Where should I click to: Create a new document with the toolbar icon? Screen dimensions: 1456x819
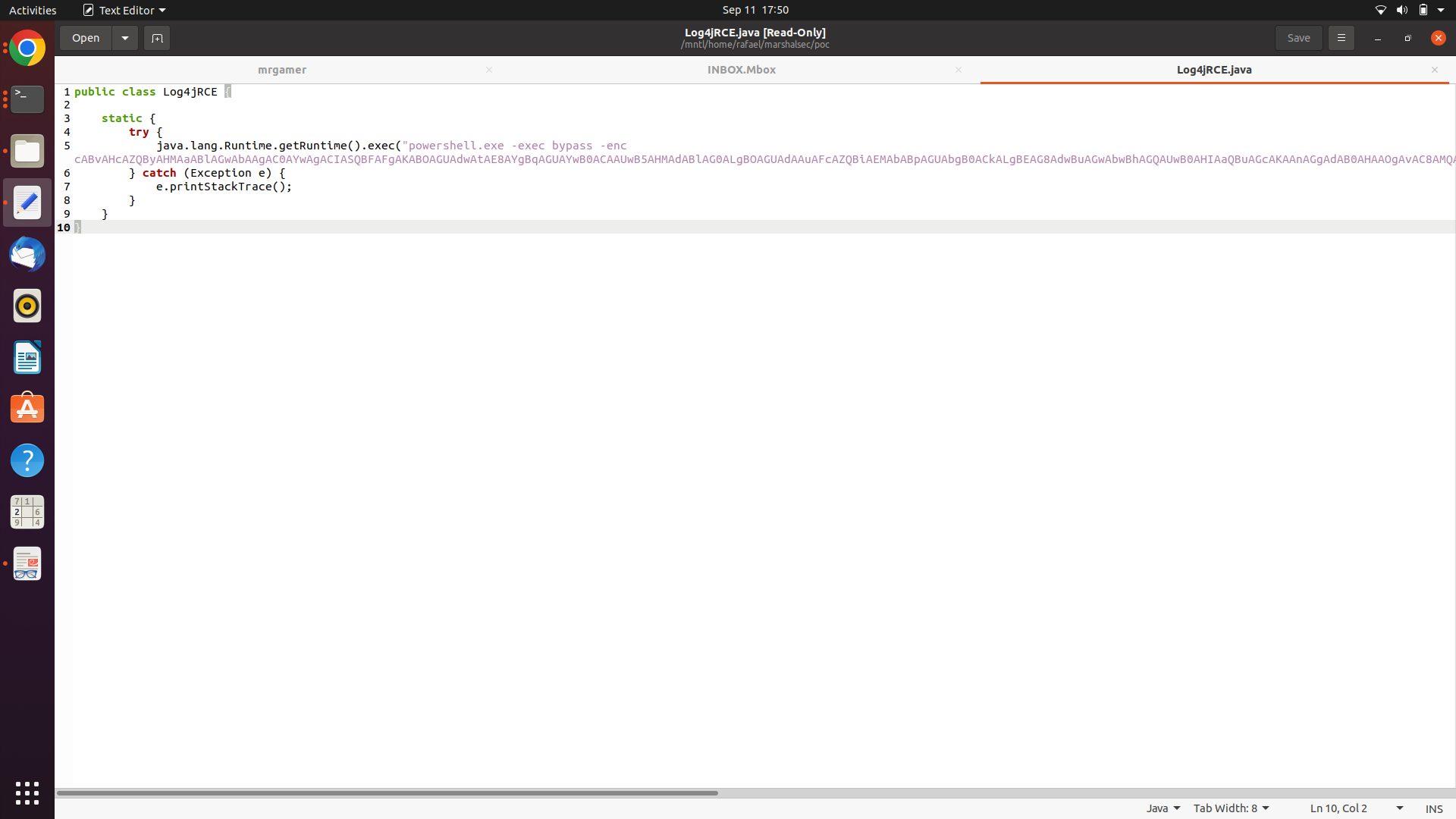[x=157, y=37]
